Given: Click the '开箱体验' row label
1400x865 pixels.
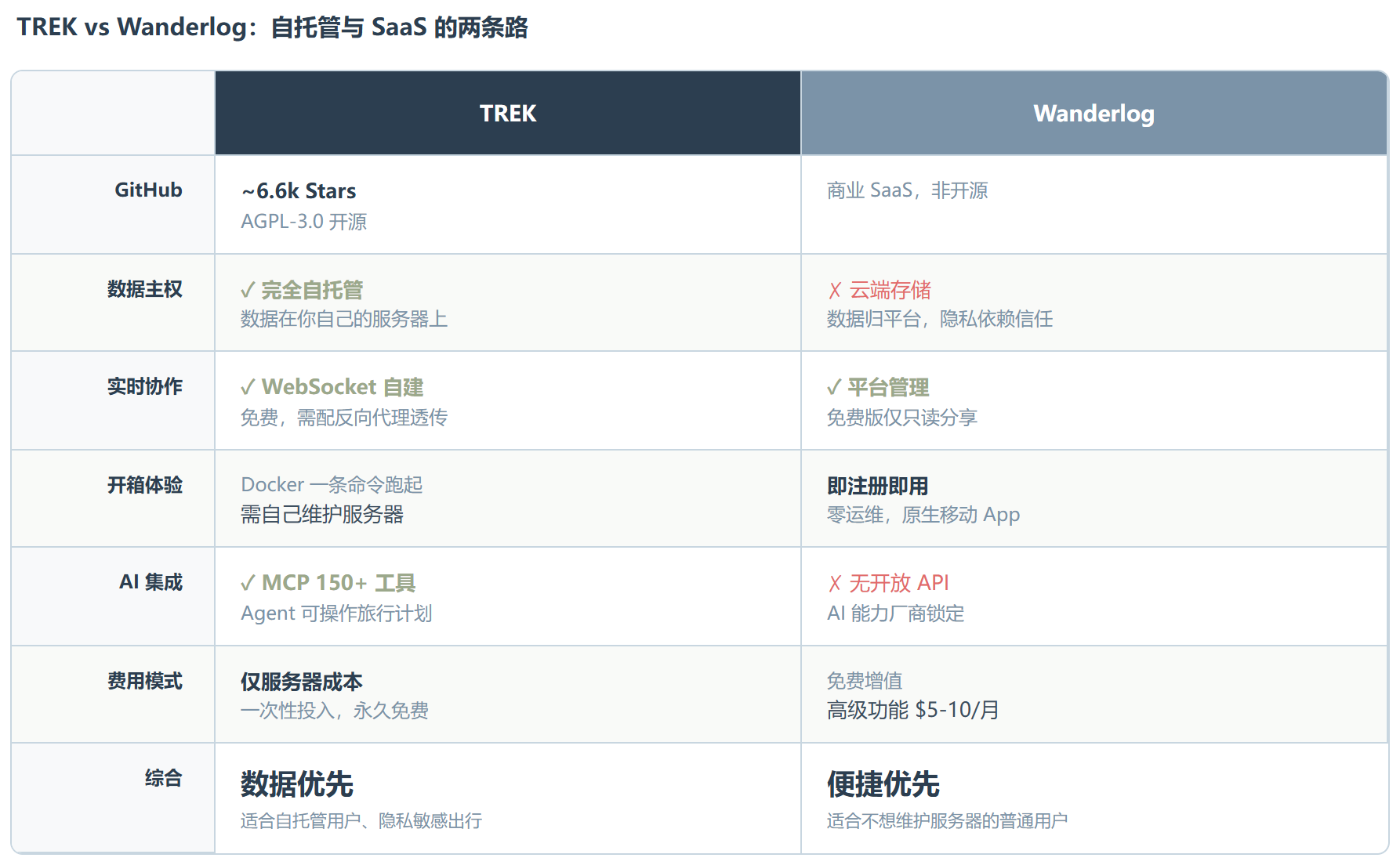Looking at the screenshot, I should point(145,484).
